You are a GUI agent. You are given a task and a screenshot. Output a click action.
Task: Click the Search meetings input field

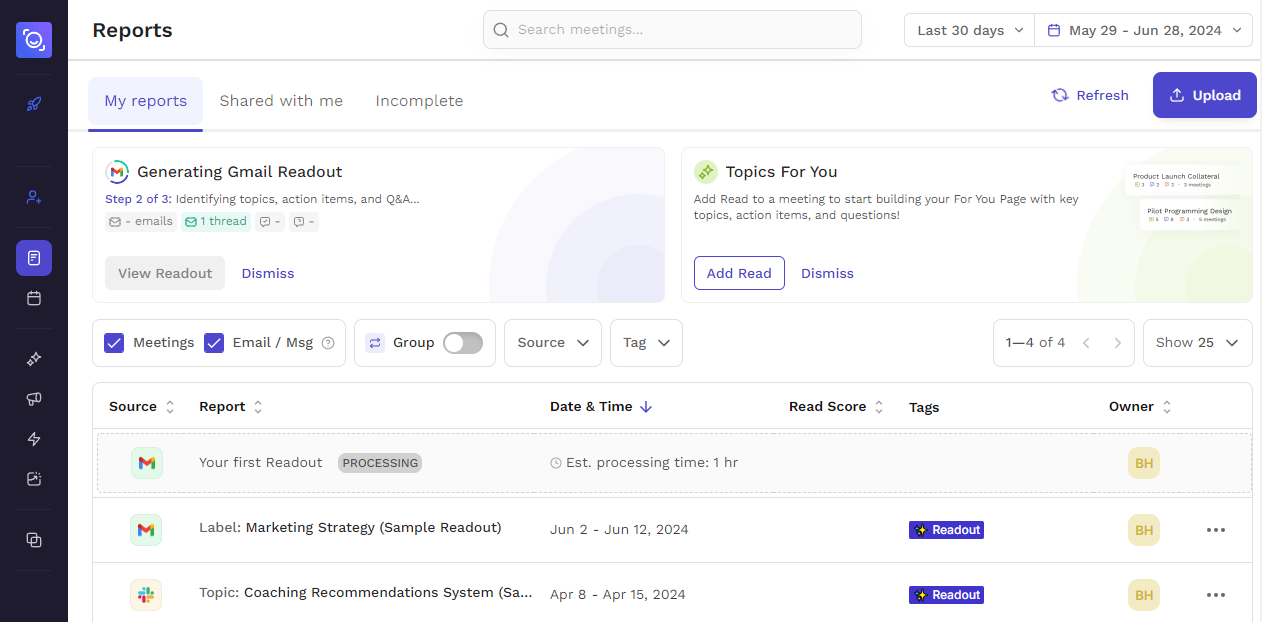coord(672,30)
